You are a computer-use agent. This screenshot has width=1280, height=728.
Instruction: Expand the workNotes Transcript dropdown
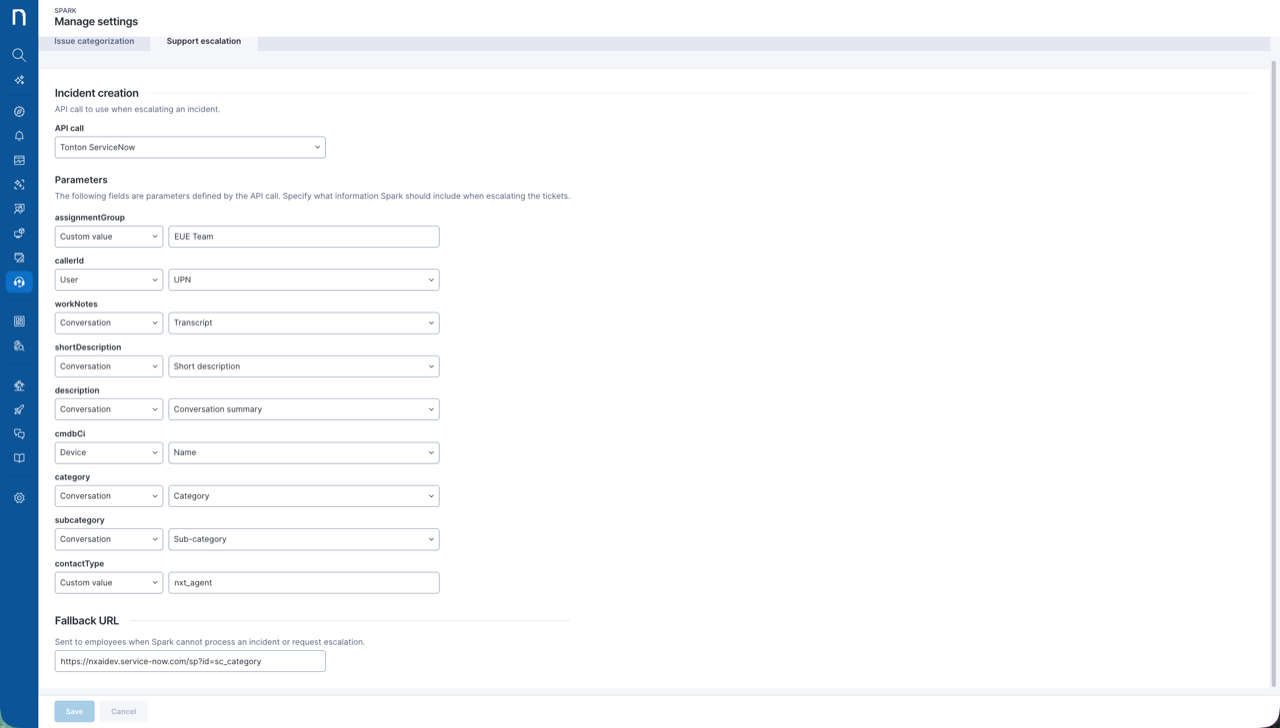(x=303, y=323)
